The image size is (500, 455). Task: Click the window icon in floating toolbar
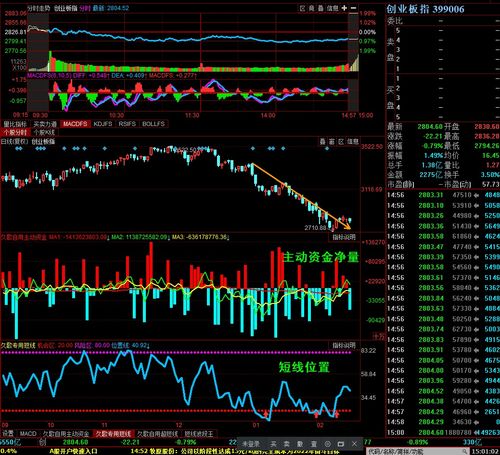click(x=341, y=444)
